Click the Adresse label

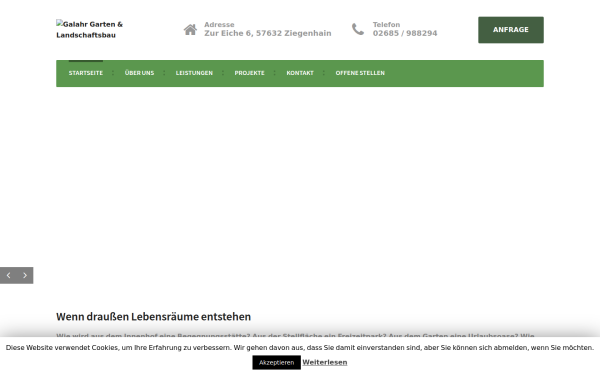[219, 24]
